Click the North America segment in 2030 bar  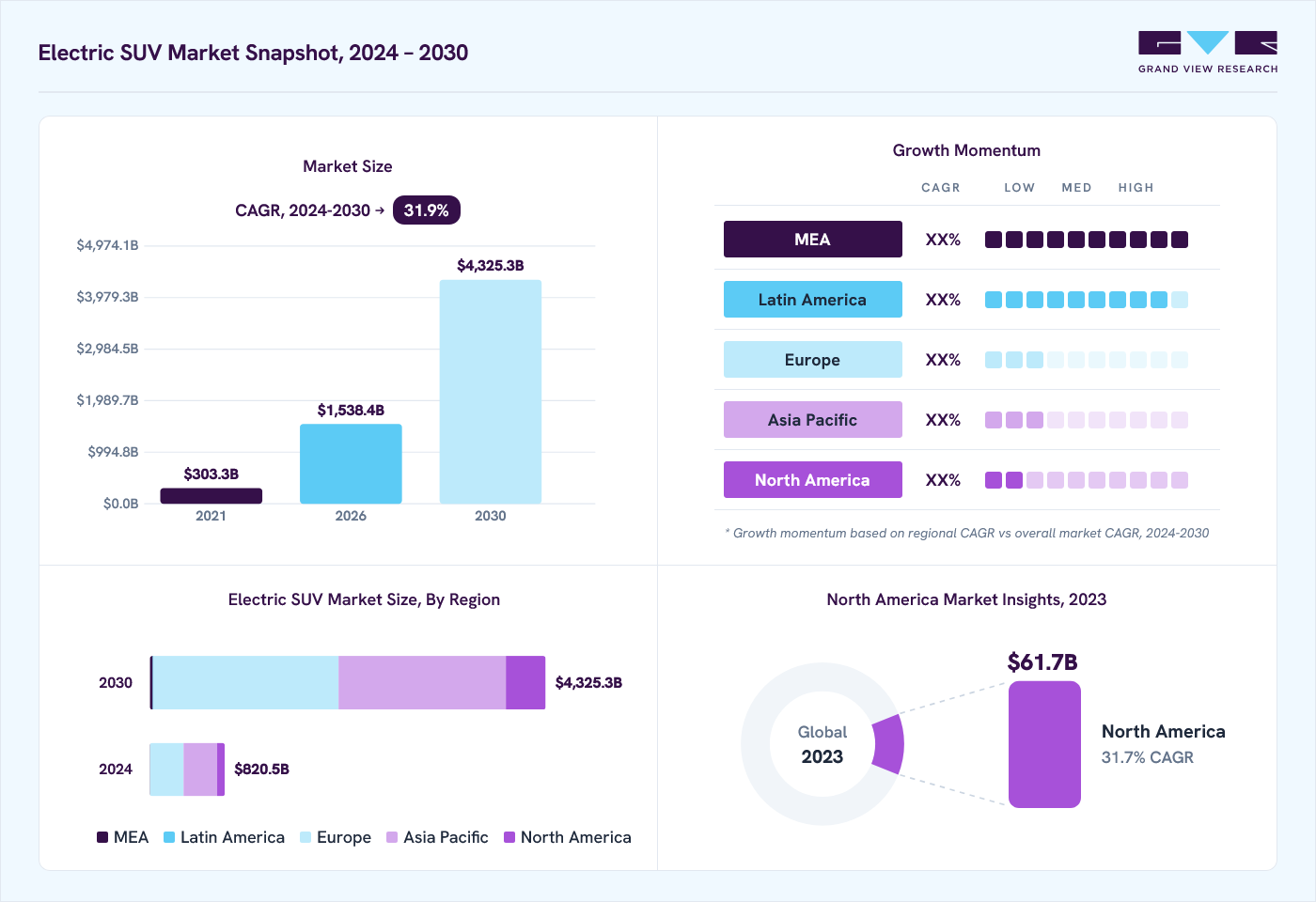[525, 683]
